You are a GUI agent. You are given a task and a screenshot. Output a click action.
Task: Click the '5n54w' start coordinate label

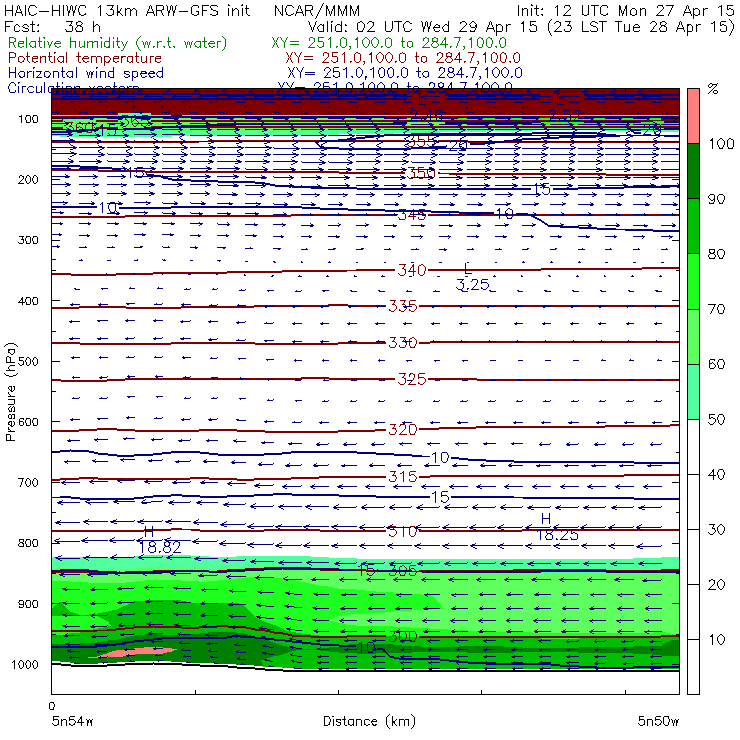(72, 722)
